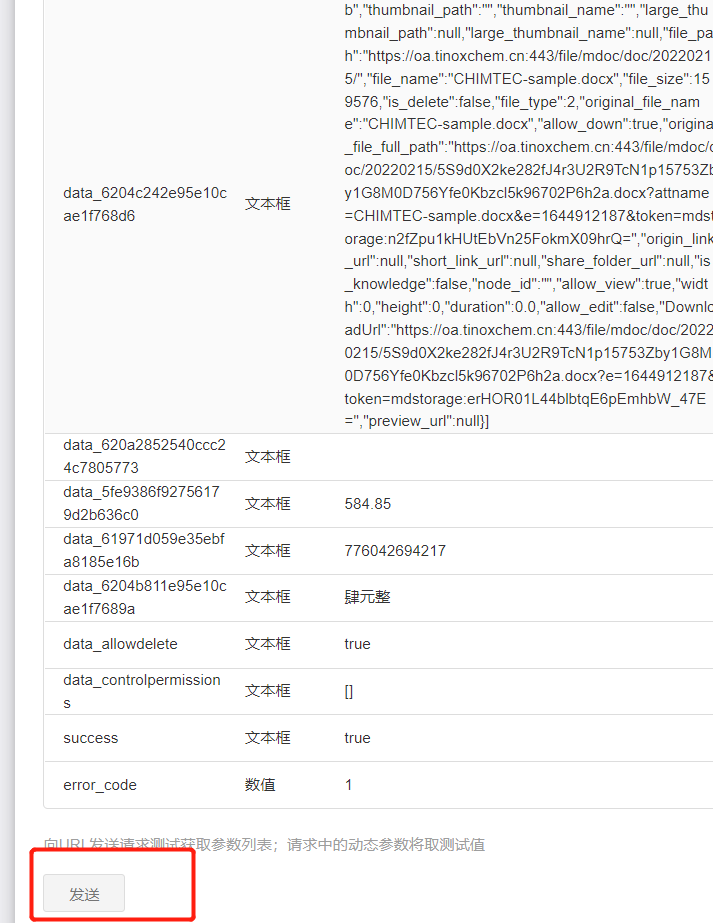Select parameter name data_5fe9386f92756179d2b636c0
713x923 pixels.
(x=141, y=503)
